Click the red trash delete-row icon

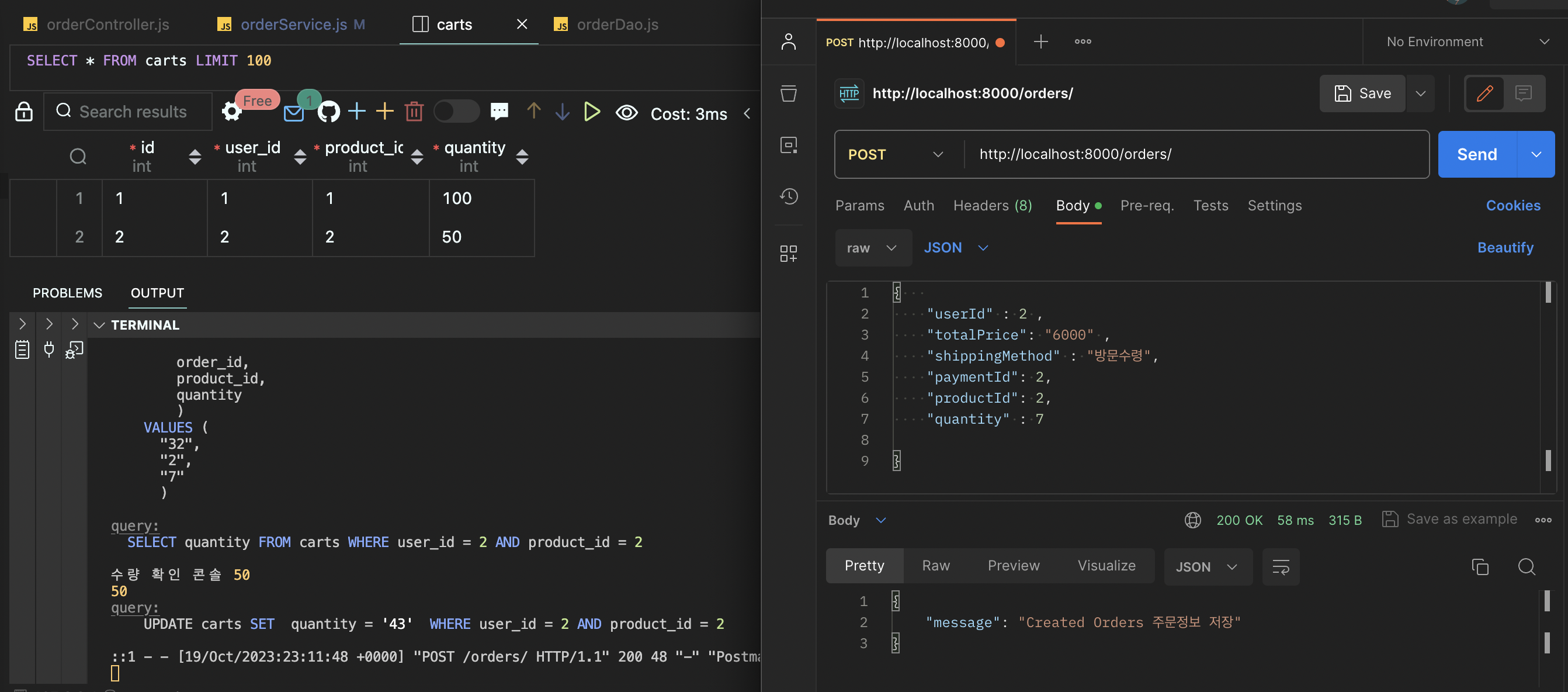(x=414, y=112)
